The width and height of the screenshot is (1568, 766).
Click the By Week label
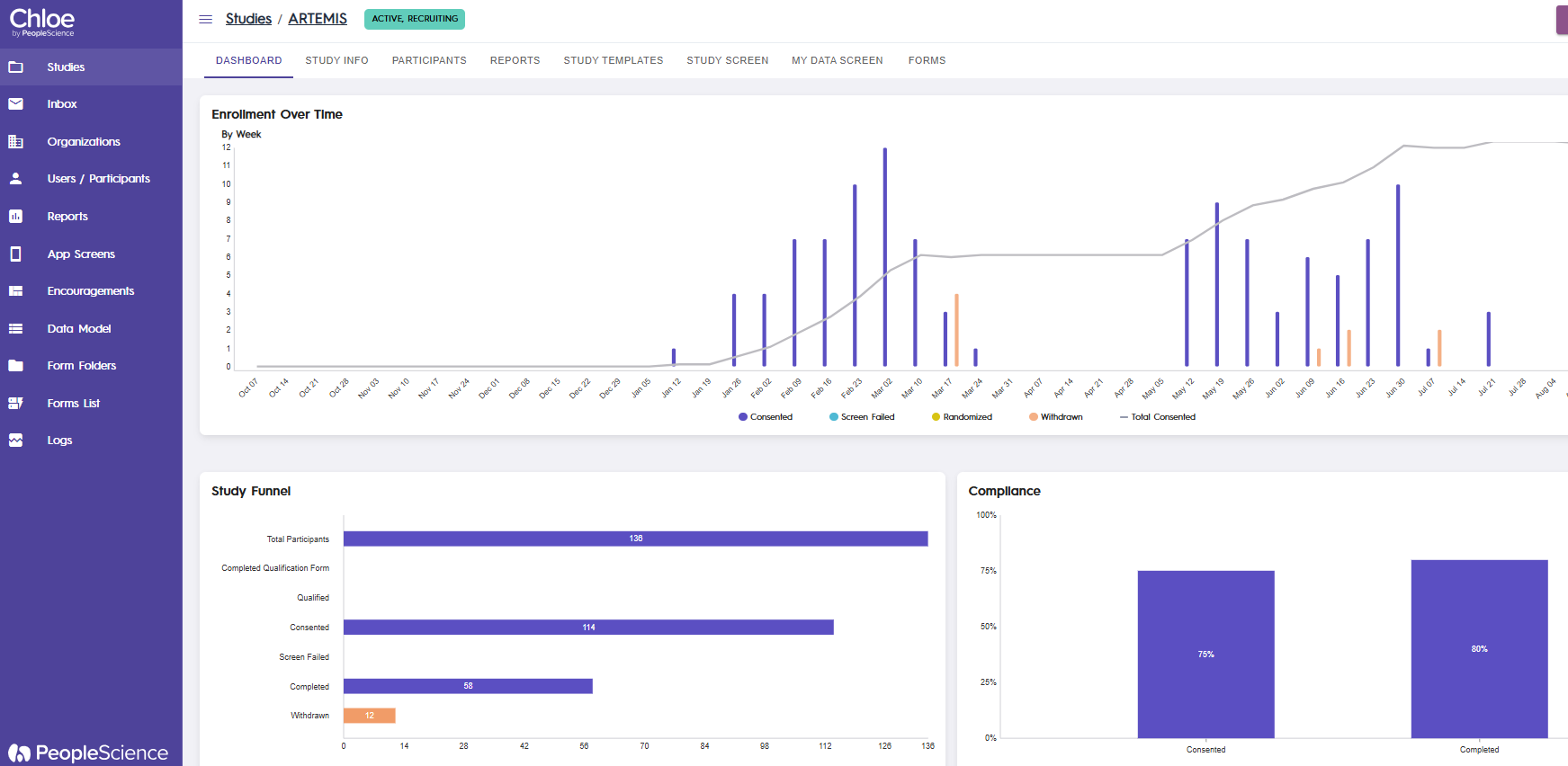point(241,134)
